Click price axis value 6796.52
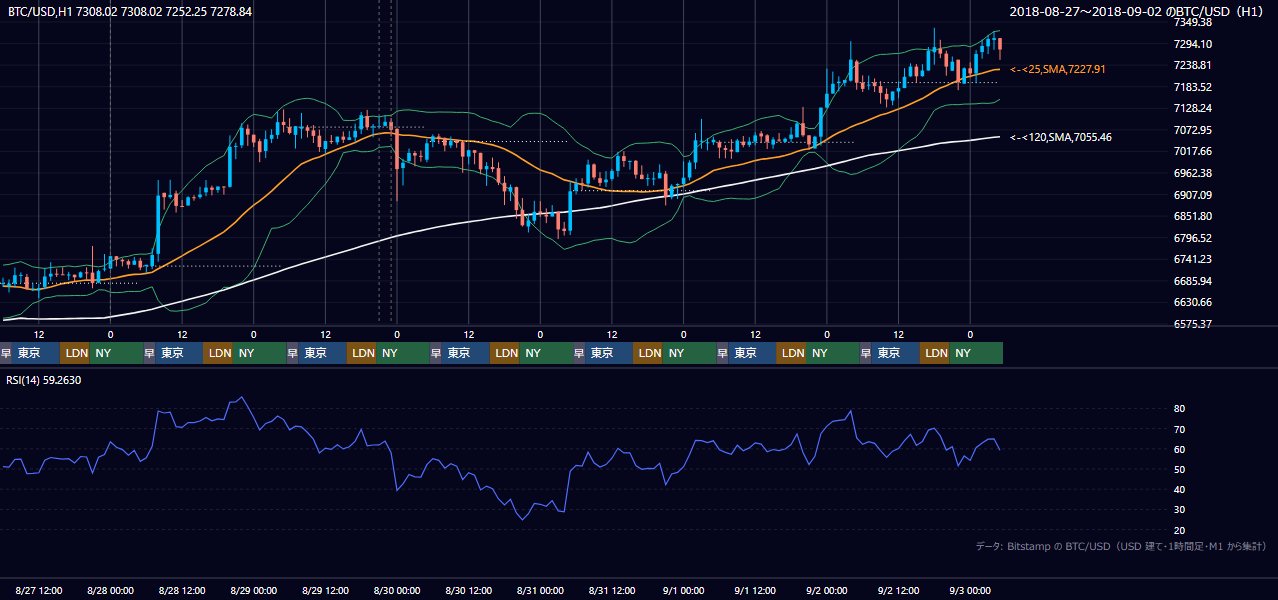The height and width of the screenshot is (600, 1278). 1193,238
